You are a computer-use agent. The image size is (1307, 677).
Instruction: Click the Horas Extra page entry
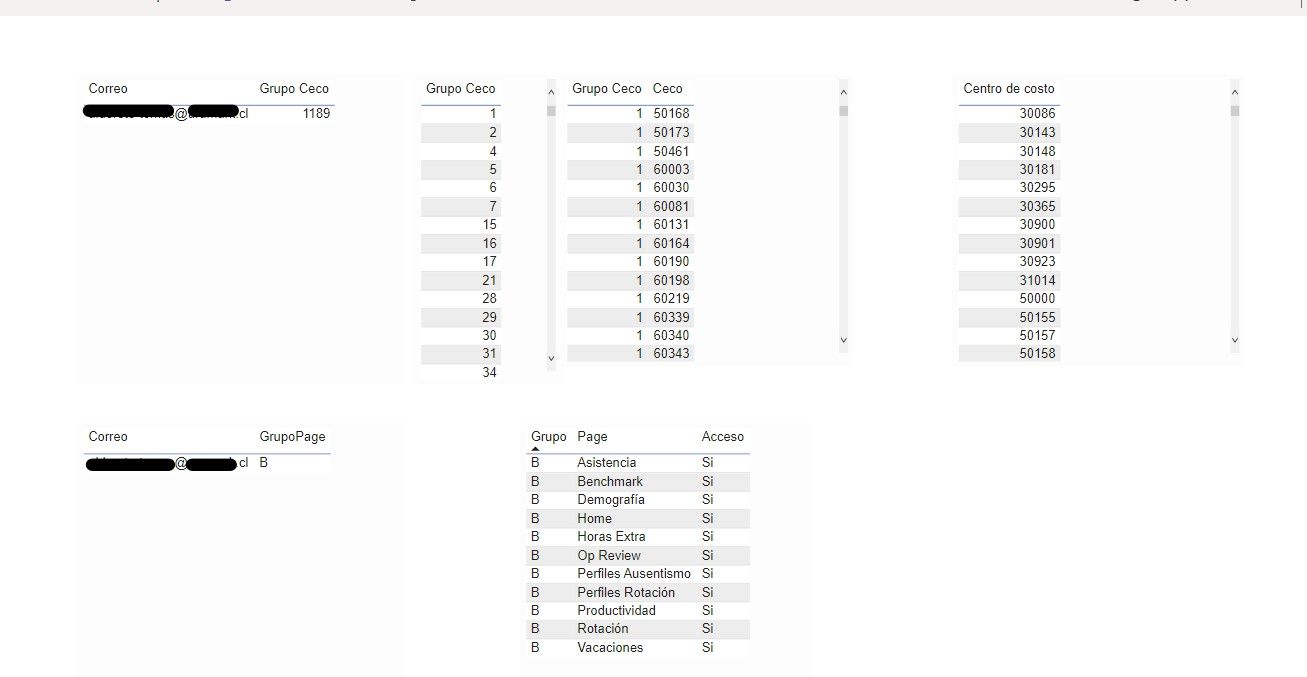click(612, 537)
